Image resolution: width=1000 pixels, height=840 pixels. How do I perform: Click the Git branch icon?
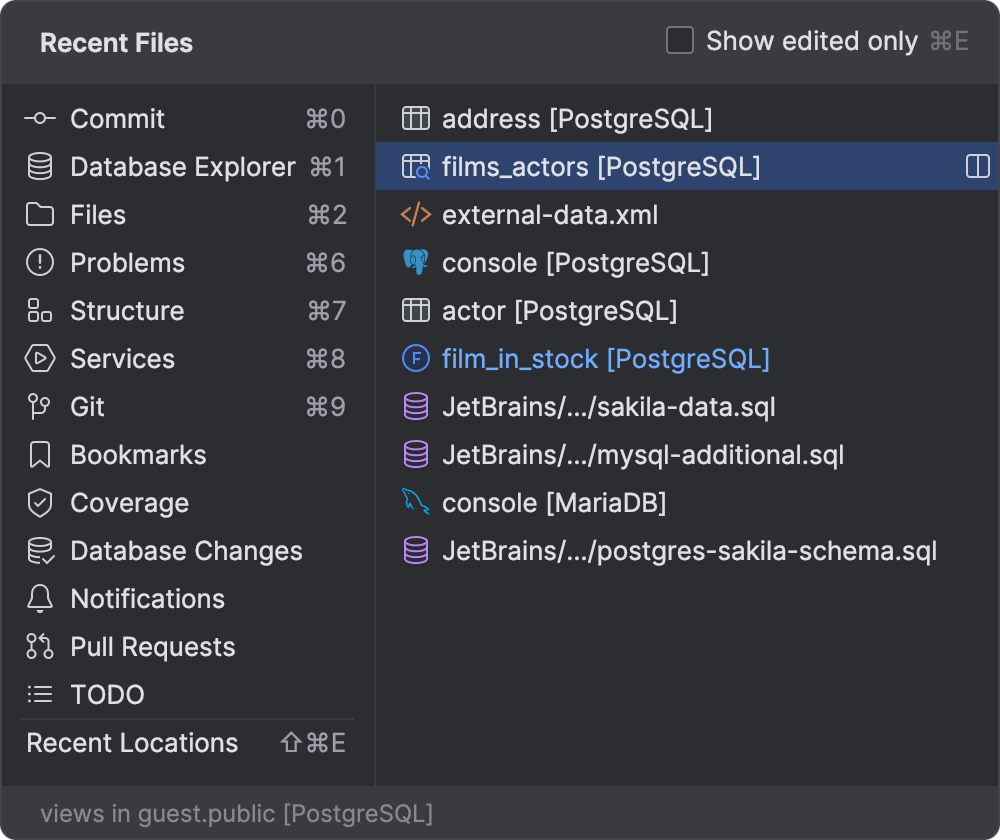click(39, 407)
